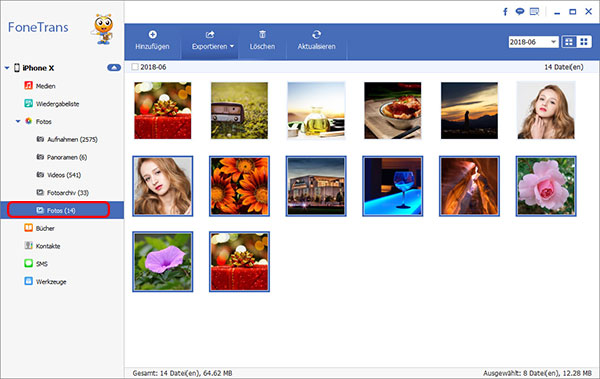The width and height of the screenshot is (600, 379).
Task: Select the Fotos (14) album
Action: click(62, 210)
